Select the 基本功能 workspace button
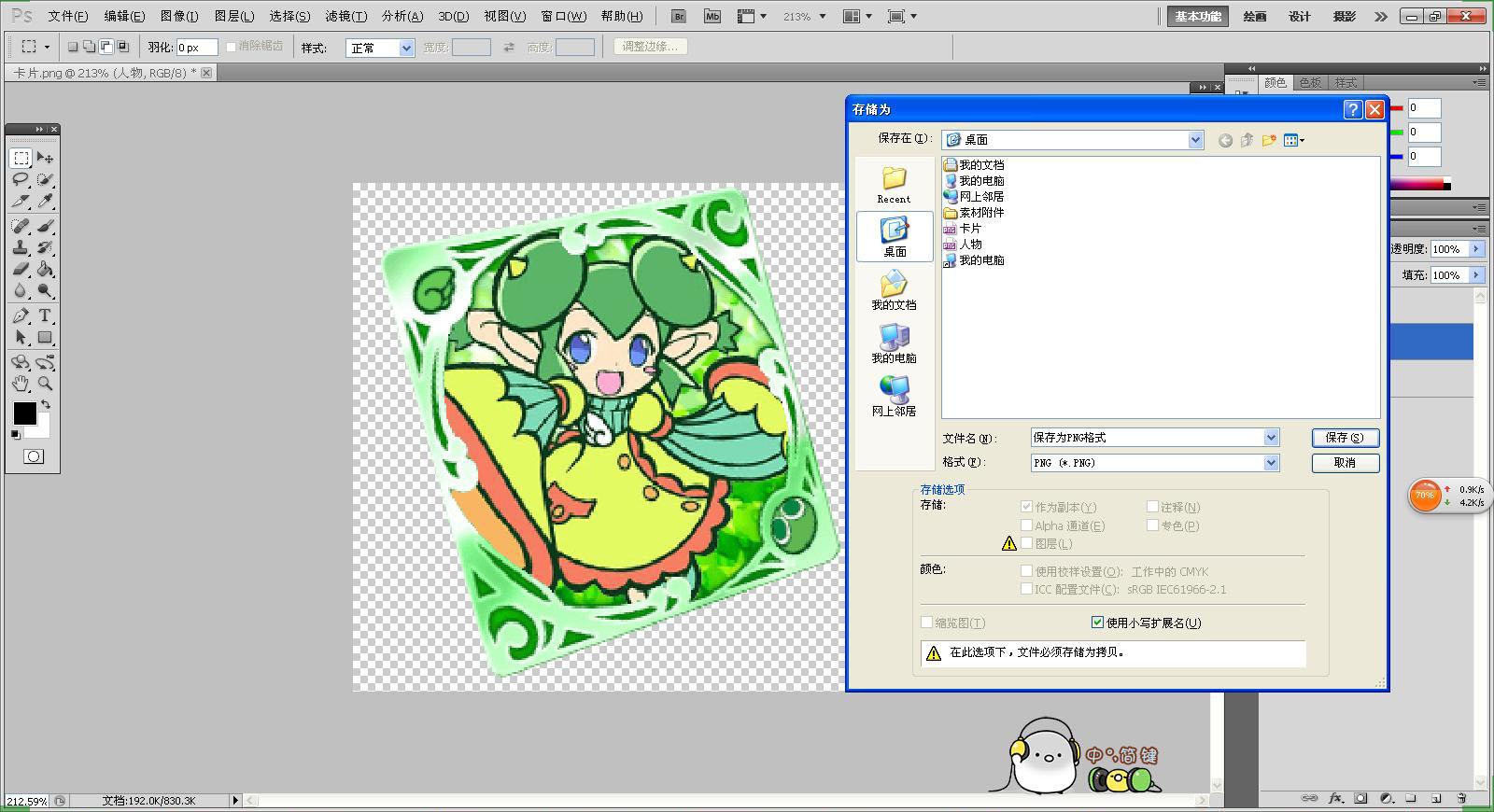The height and width of the screenshot is (812, 1494). [x=1199, y=17]
